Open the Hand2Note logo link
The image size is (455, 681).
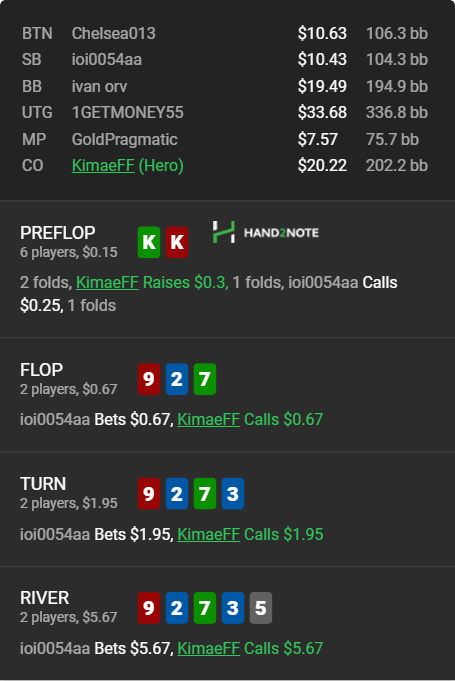(x=266, y=232)
